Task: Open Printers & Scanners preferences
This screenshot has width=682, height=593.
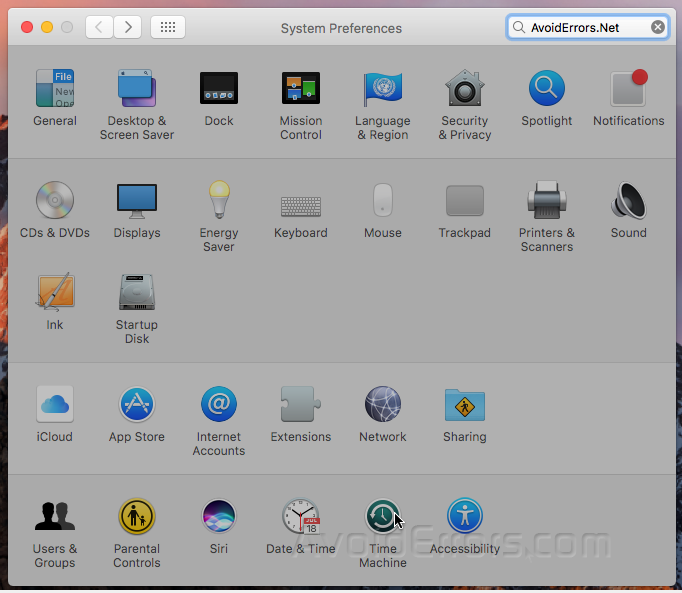Action: tap(546, 201)
